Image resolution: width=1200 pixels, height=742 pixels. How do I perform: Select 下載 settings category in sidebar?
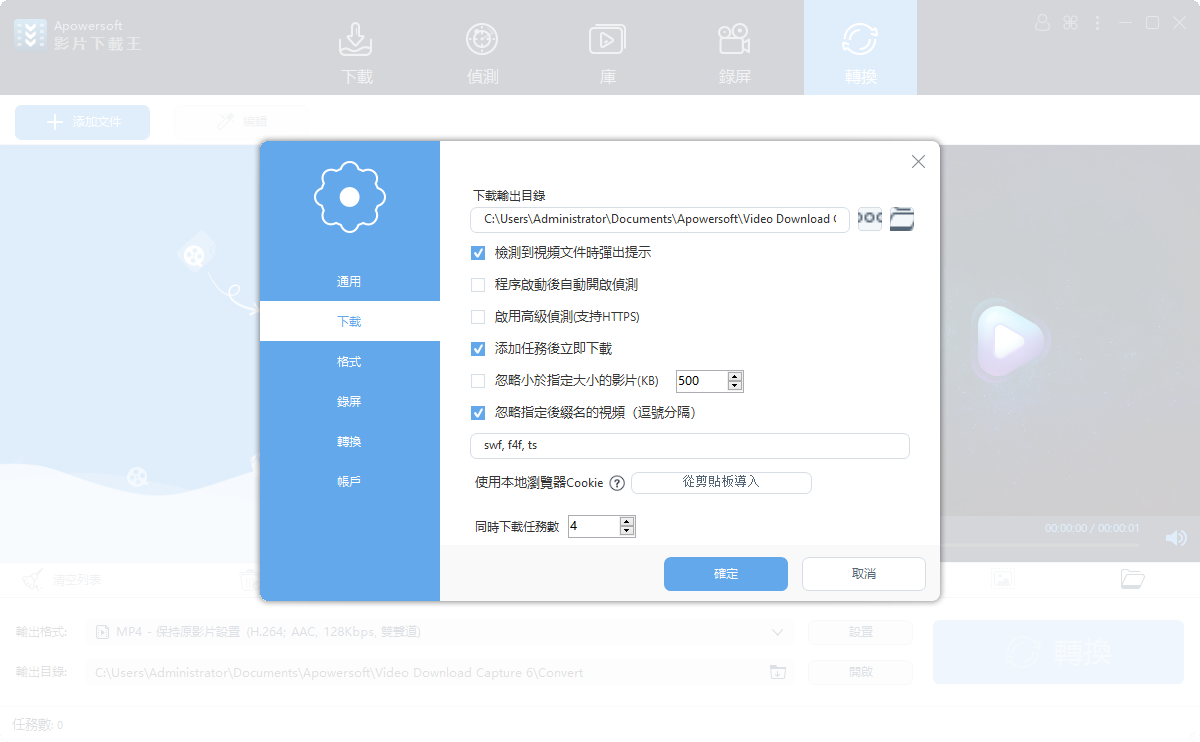pos(349,322)
